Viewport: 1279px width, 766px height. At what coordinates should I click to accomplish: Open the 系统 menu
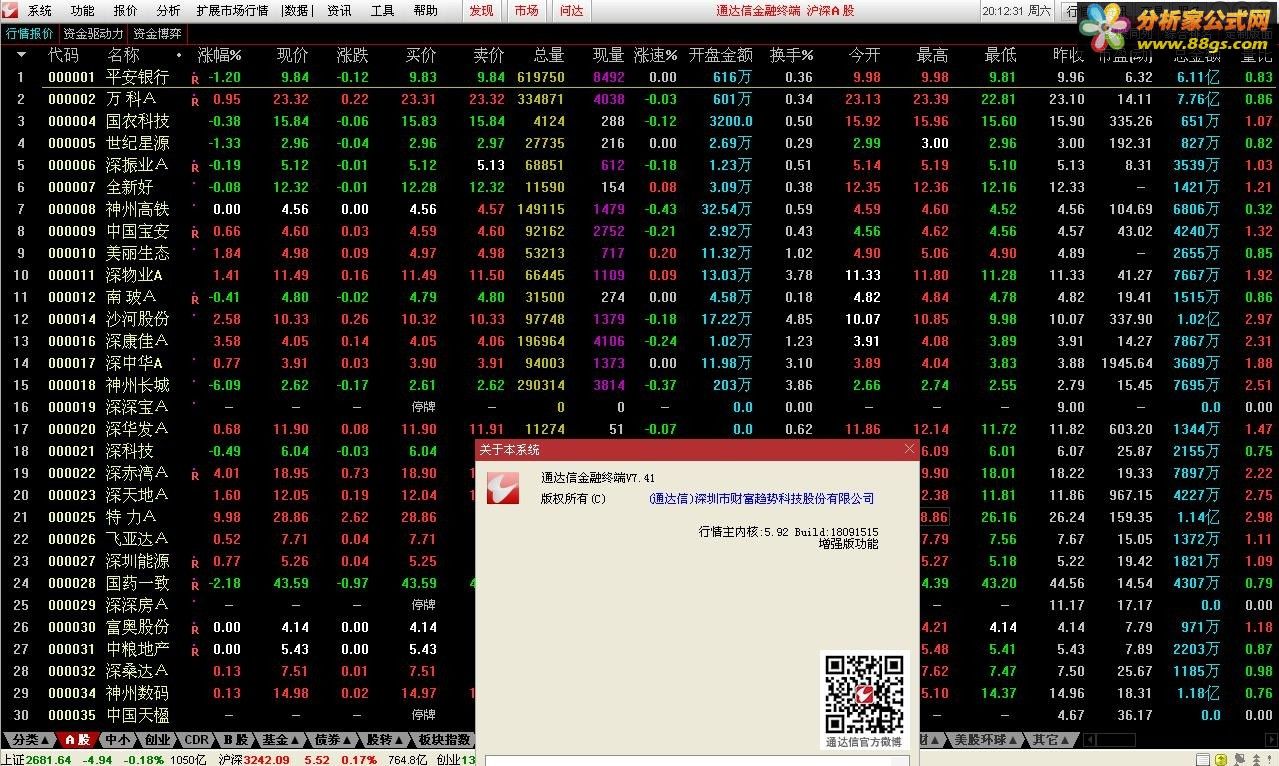pos(40,11)
